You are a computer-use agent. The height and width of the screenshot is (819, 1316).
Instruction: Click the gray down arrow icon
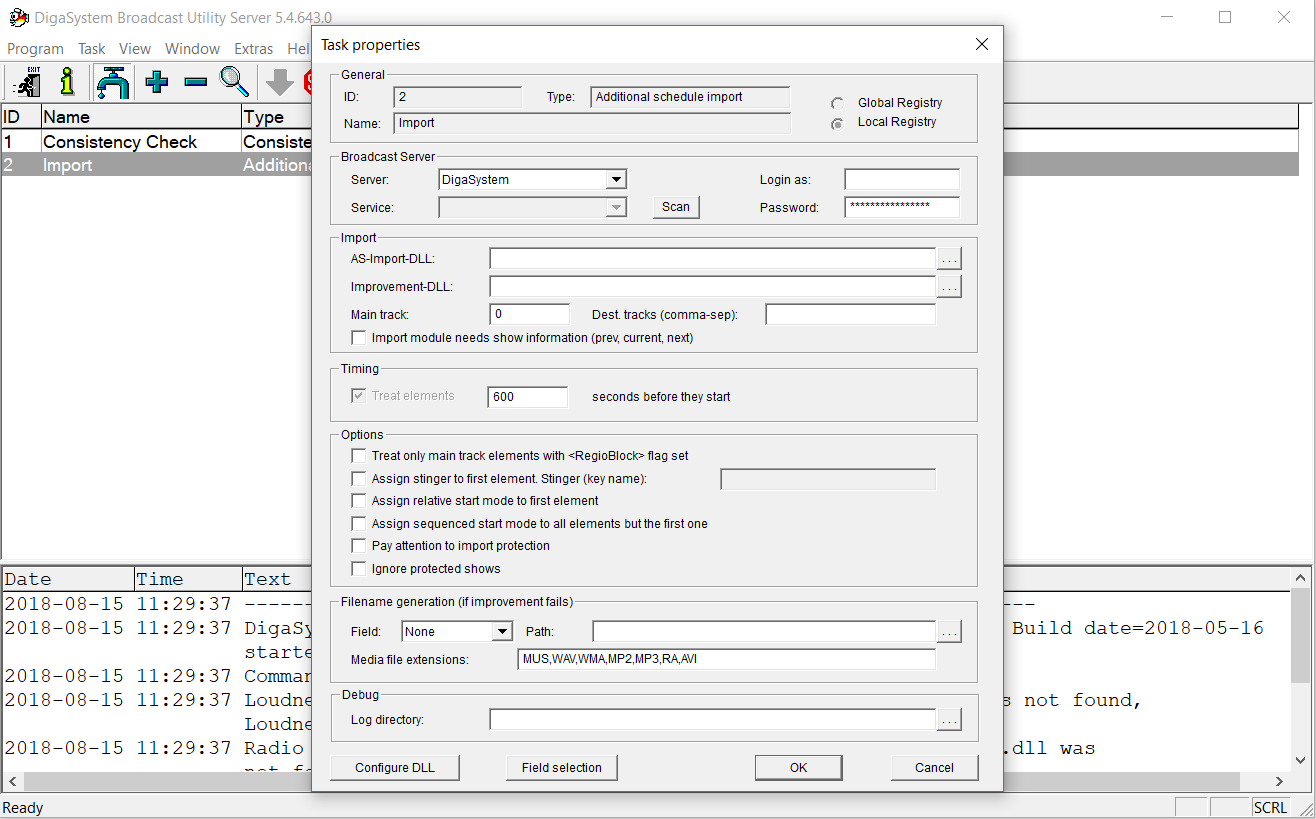point(280,83)
